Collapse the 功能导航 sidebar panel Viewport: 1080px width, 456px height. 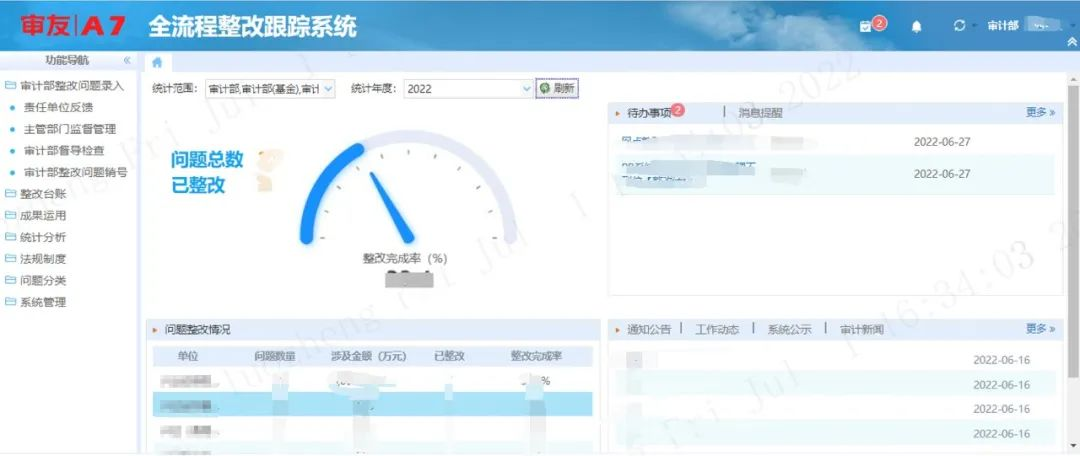pos(127,61)
